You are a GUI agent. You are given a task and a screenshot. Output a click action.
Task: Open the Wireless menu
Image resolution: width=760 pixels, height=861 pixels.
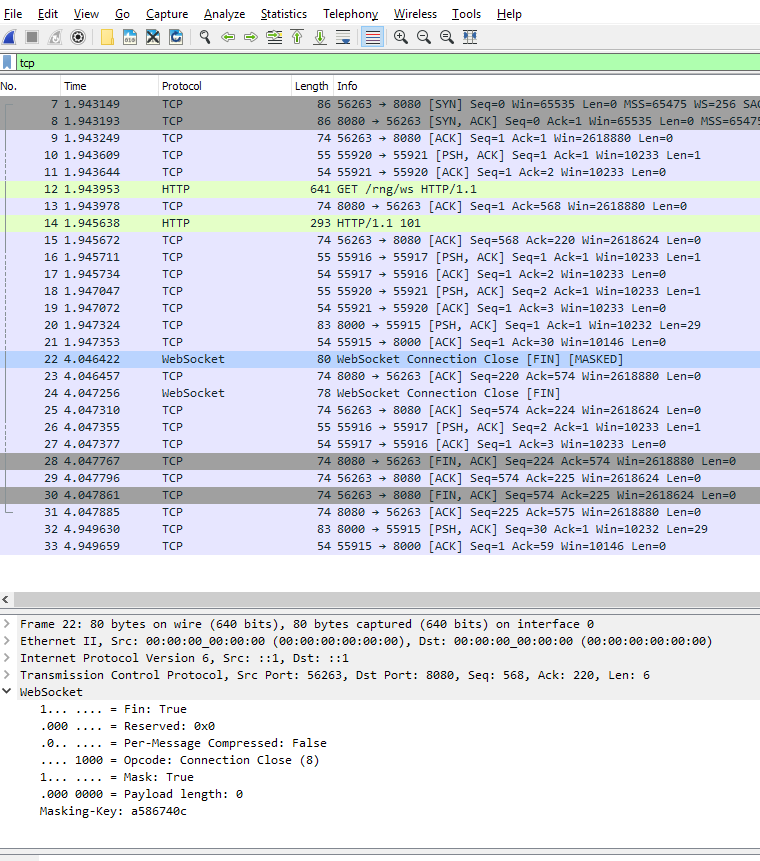tap(415, 14)
